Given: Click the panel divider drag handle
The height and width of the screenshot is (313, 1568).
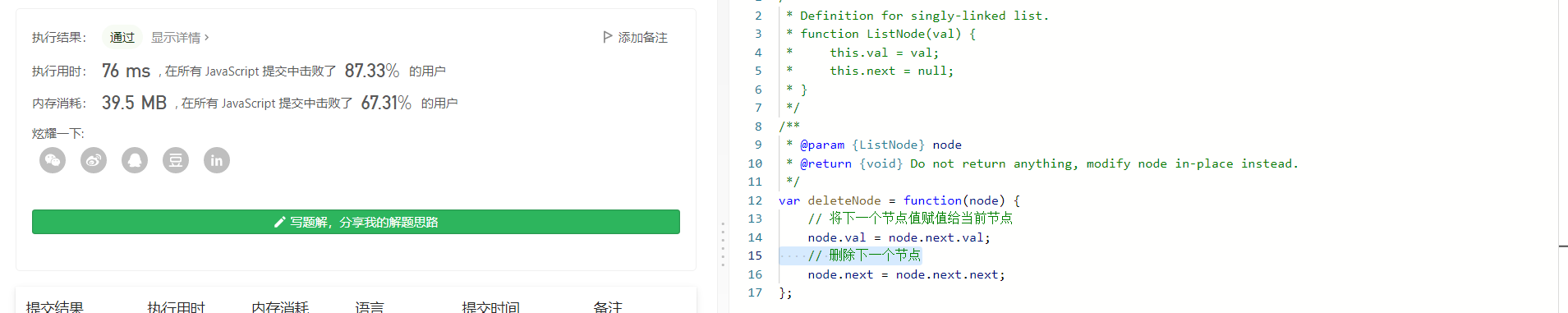Looking at the screenshot, I should click(x=723, y=244).
